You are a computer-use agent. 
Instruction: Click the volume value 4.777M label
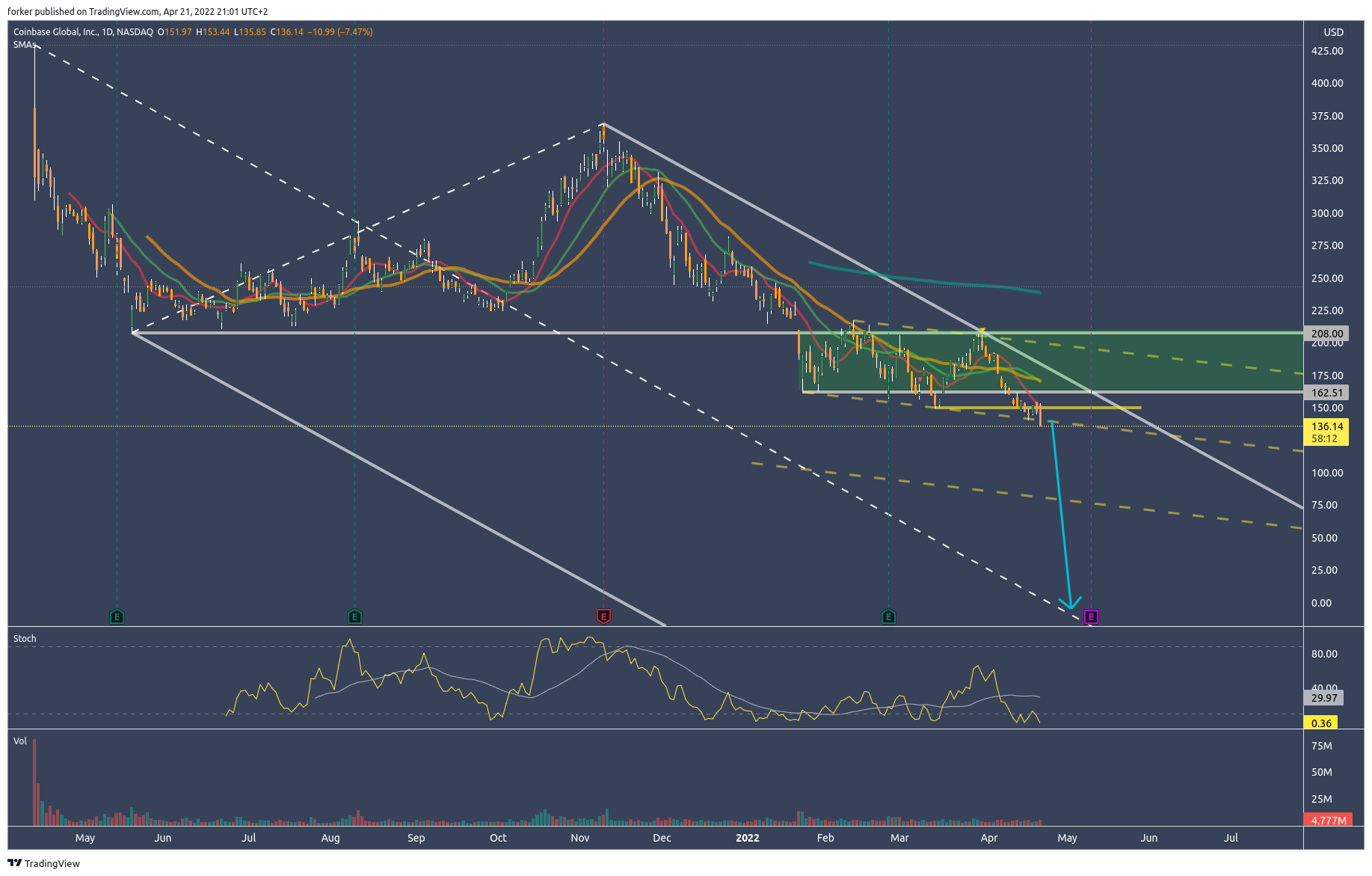tap(1329, 821)
